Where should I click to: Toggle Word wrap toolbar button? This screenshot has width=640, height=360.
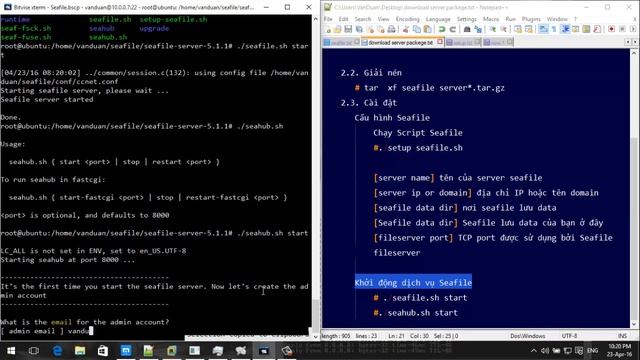click(x=543, y=29)
